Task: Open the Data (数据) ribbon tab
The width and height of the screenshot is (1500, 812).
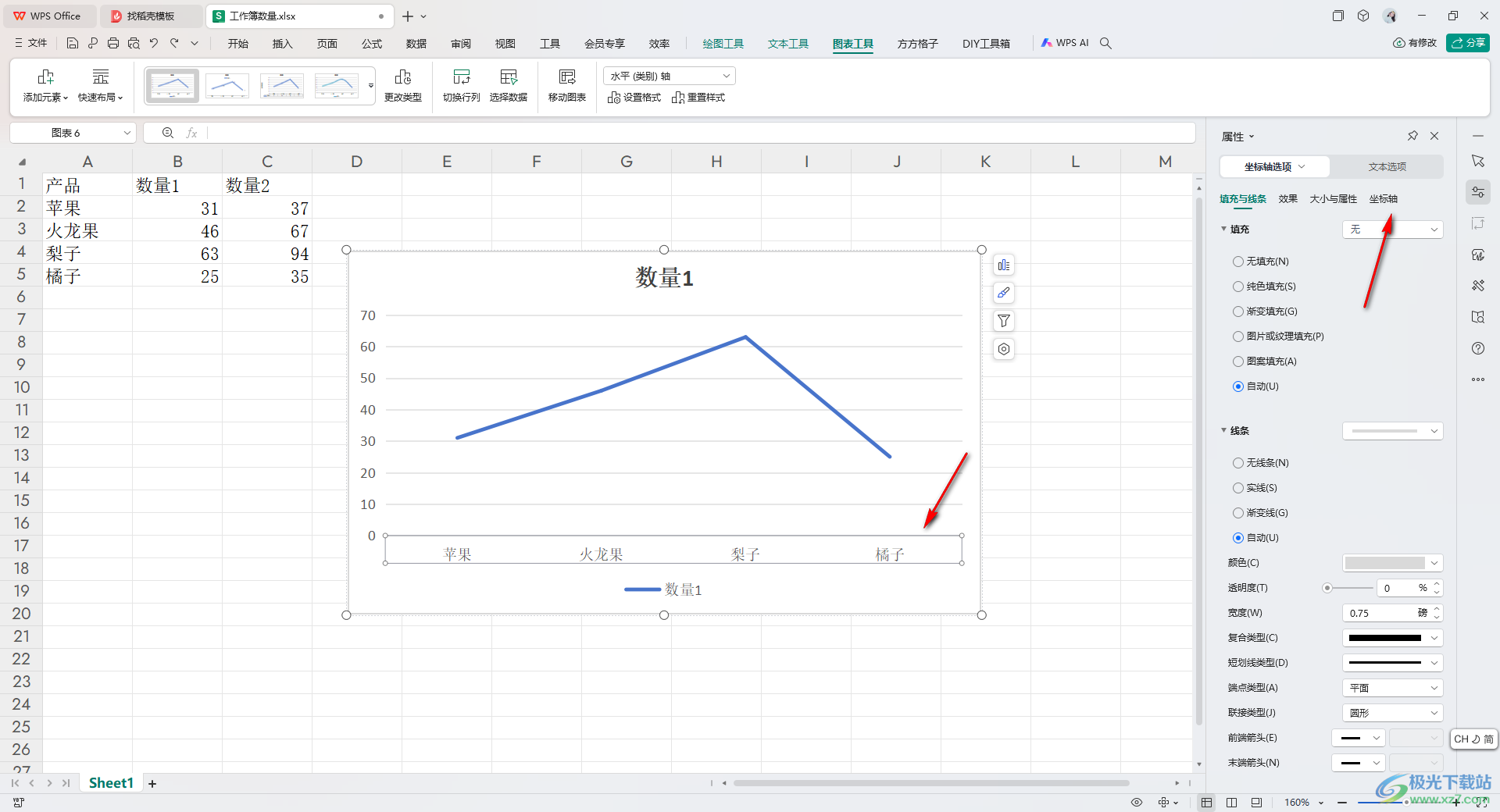Action: coord(416,44)
